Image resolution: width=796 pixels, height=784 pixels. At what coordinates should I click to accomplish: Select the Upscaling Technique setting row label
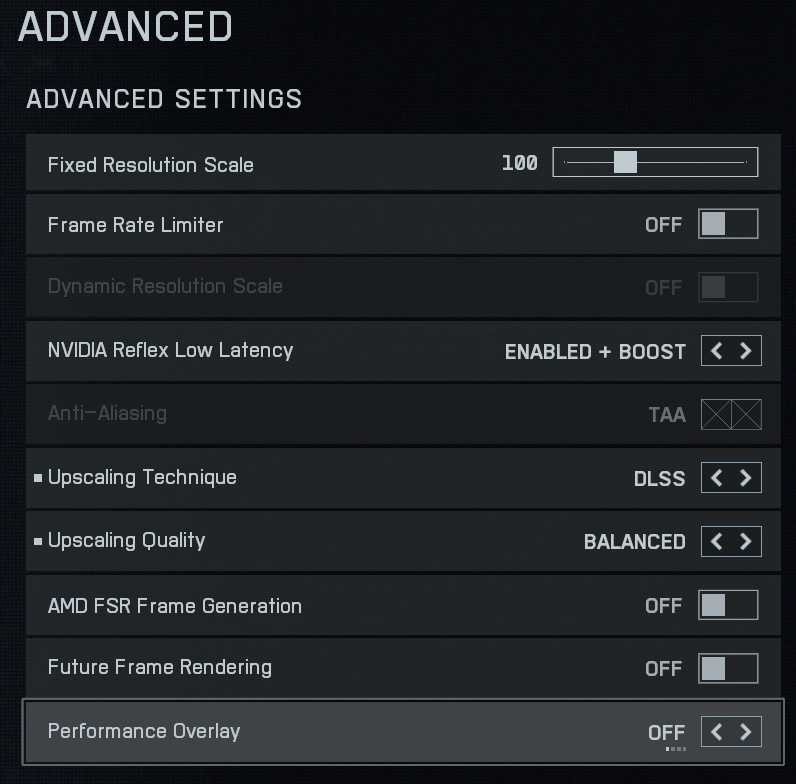pyautogui.click(x=142, y=477)
